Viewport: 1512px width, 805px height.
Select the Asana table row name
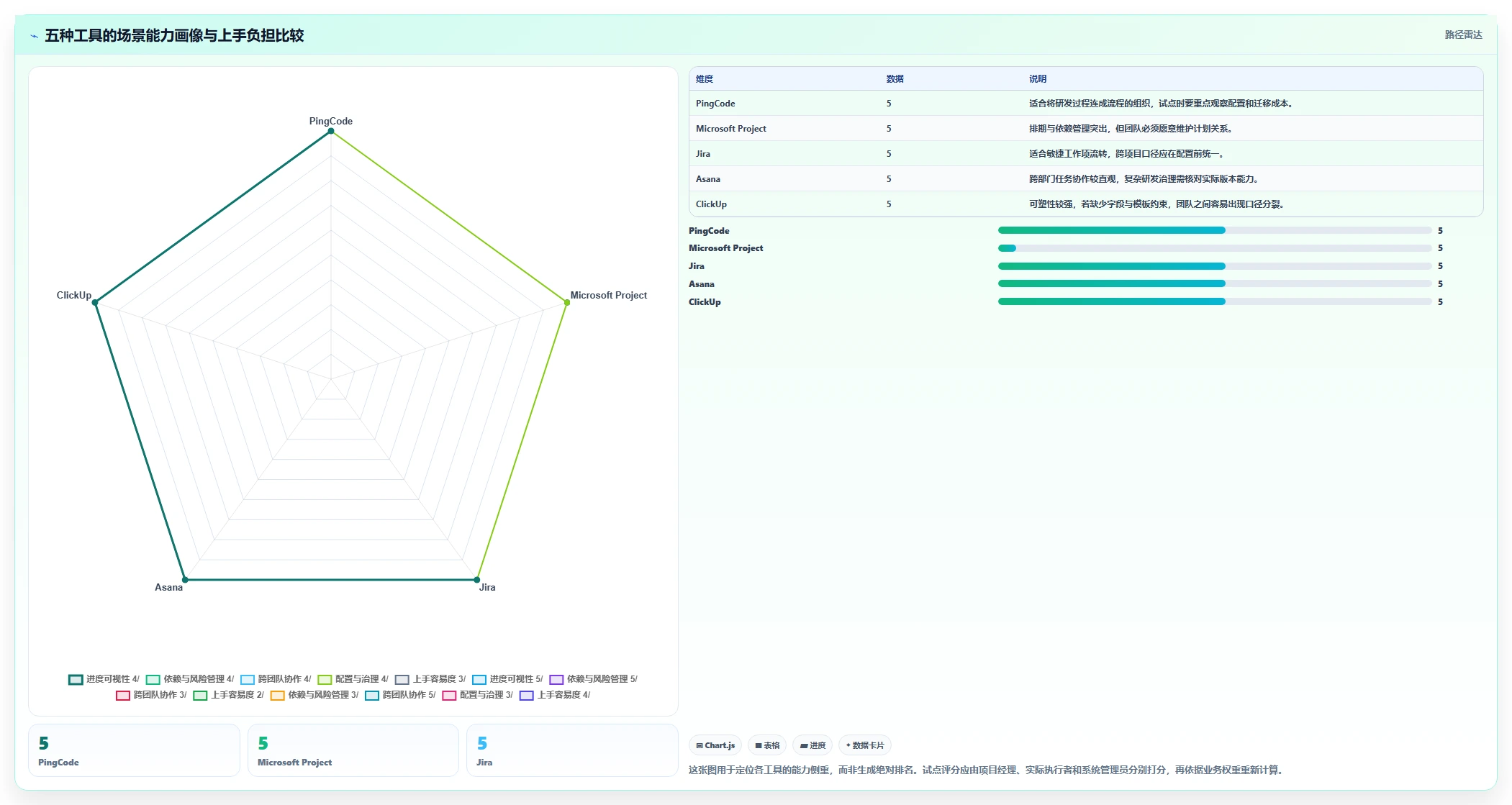(x=708, y=179)
